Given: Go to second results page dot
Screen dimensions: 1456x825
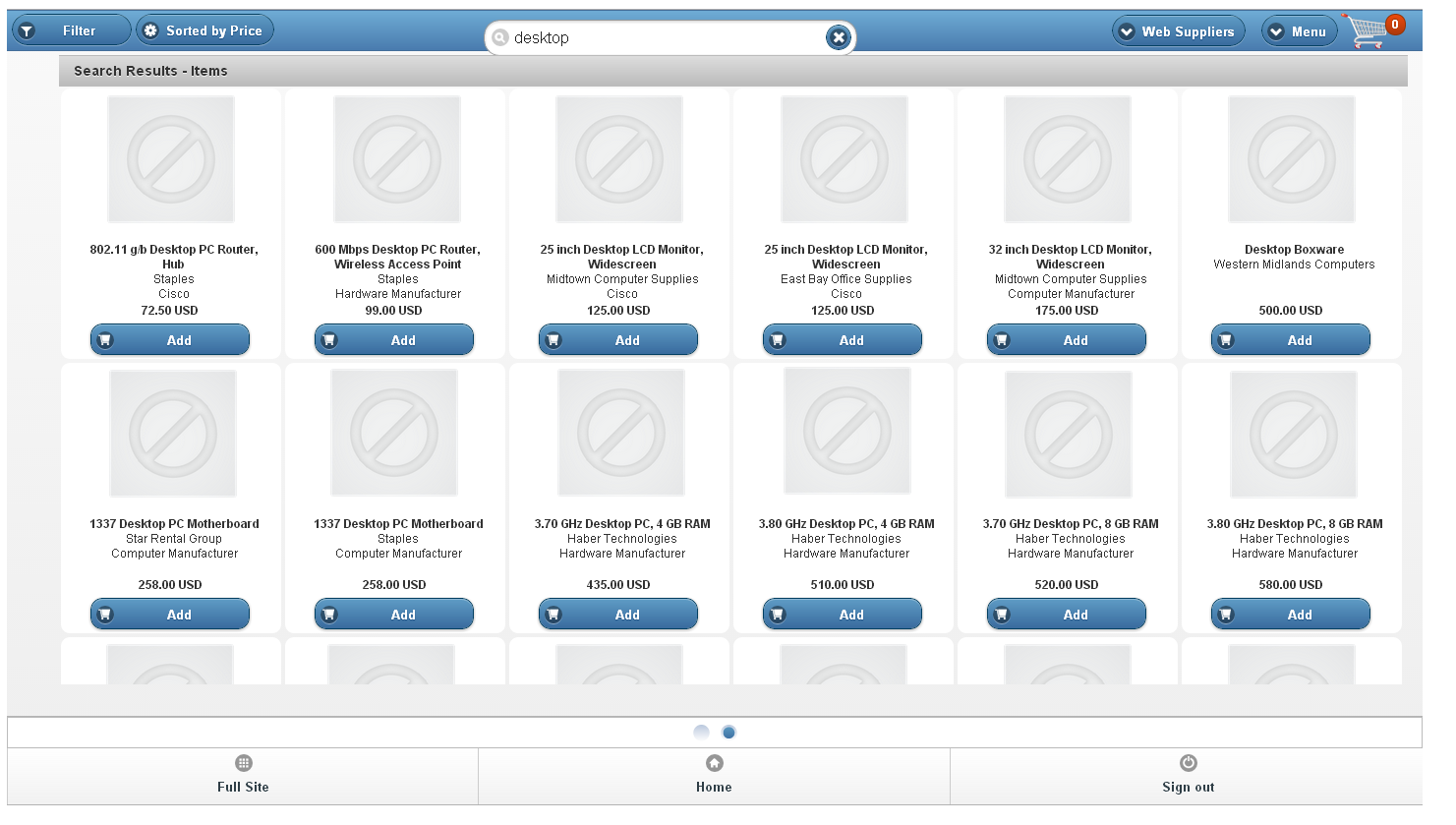Looking at the screenshot, I should pyautogui.click(x=728, y=733).
